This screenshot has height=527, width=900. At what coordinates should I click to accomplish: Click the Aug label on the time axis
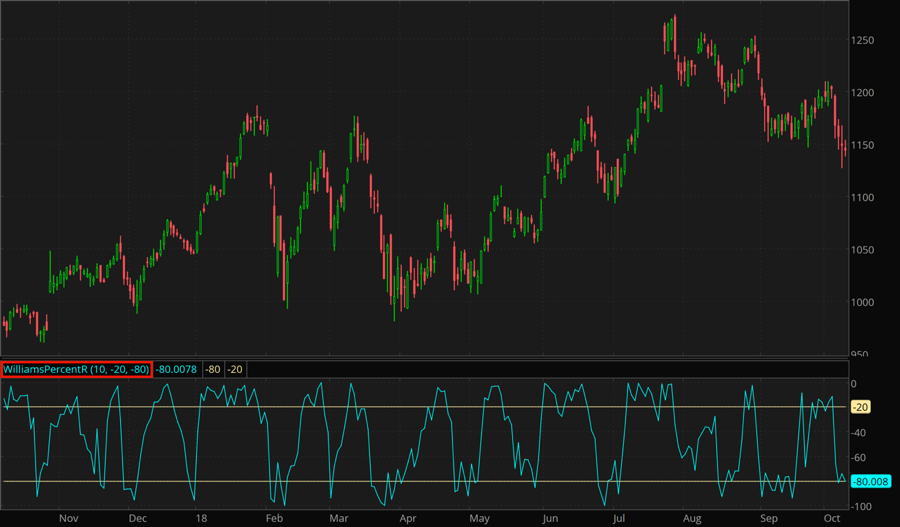tap(690, 519)
